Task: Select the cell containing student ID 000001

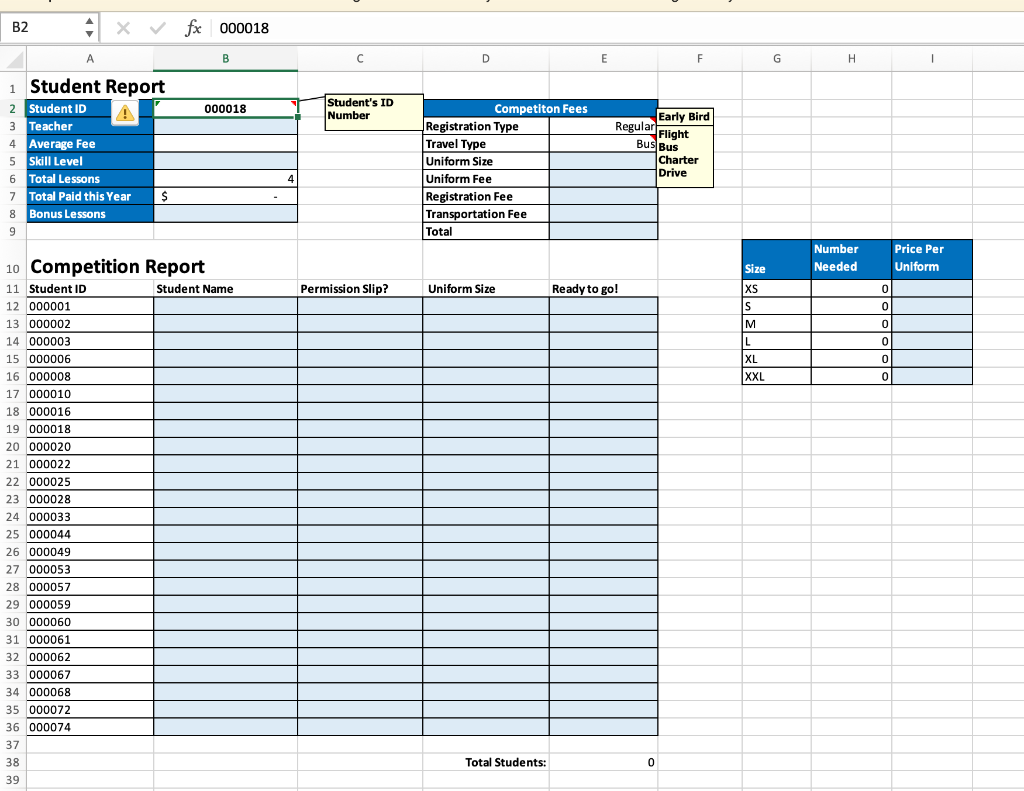Action: point(89,306)
